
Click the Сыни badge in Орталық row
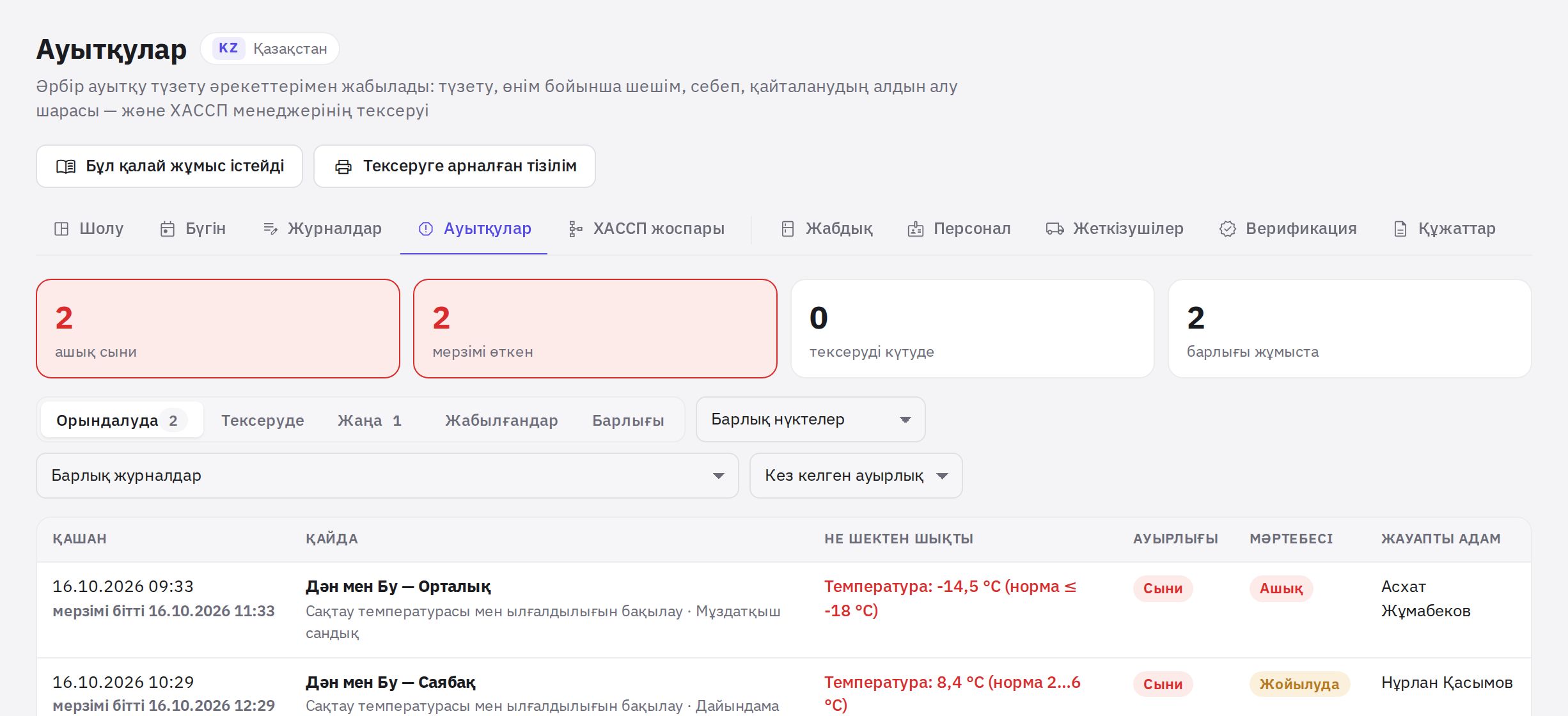coord(1163,589)
